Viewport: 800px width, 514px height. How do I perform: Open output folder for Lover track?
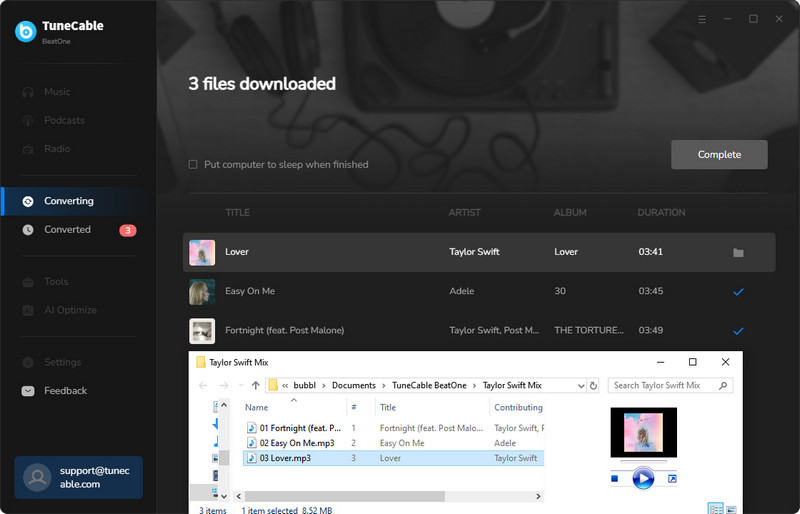tap(738, 253)
